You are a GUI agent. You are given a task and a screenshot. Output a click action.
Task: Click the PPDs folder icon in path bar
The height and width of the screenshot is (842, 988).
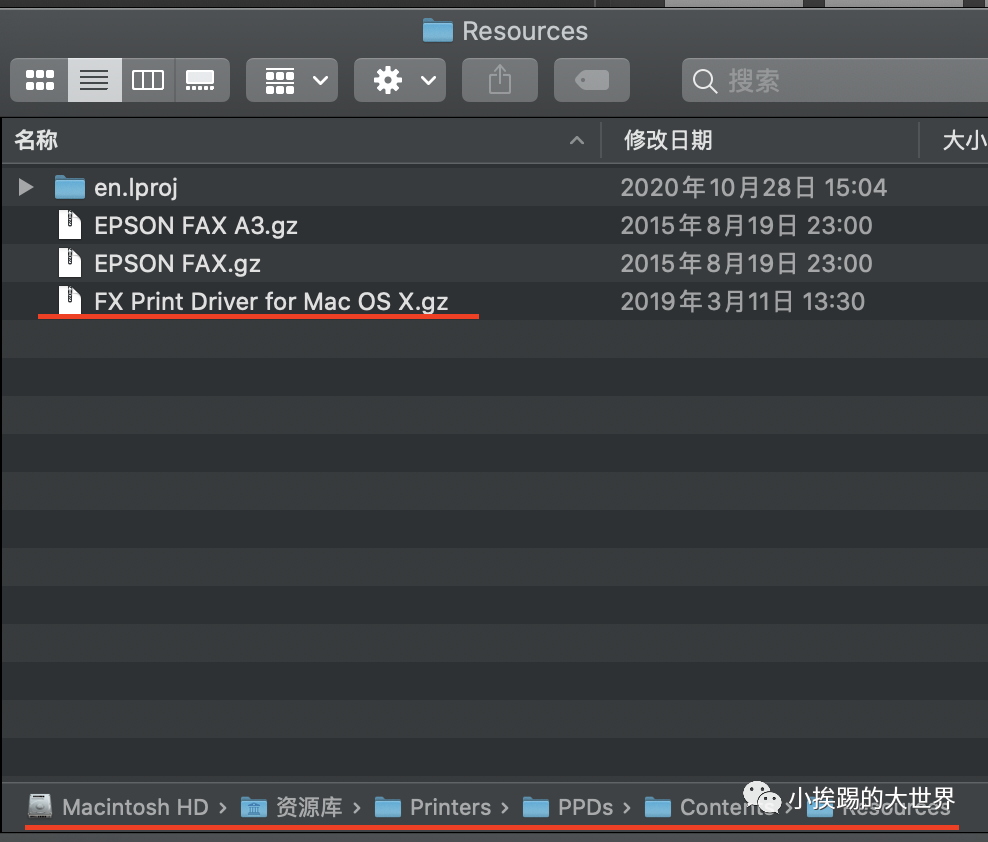[x=536, y=807]
